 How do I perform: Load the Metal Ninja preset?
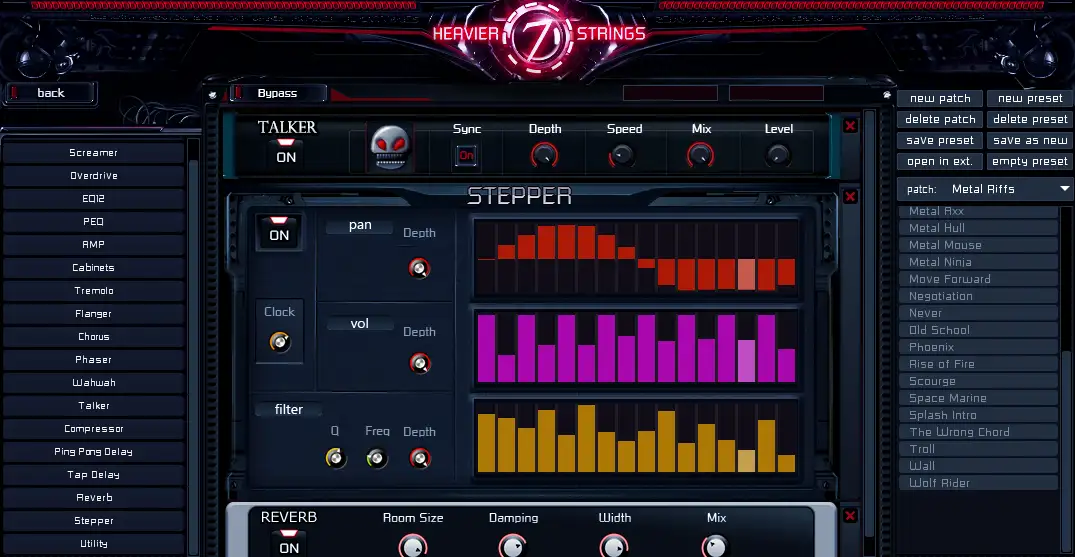[978, 262]
